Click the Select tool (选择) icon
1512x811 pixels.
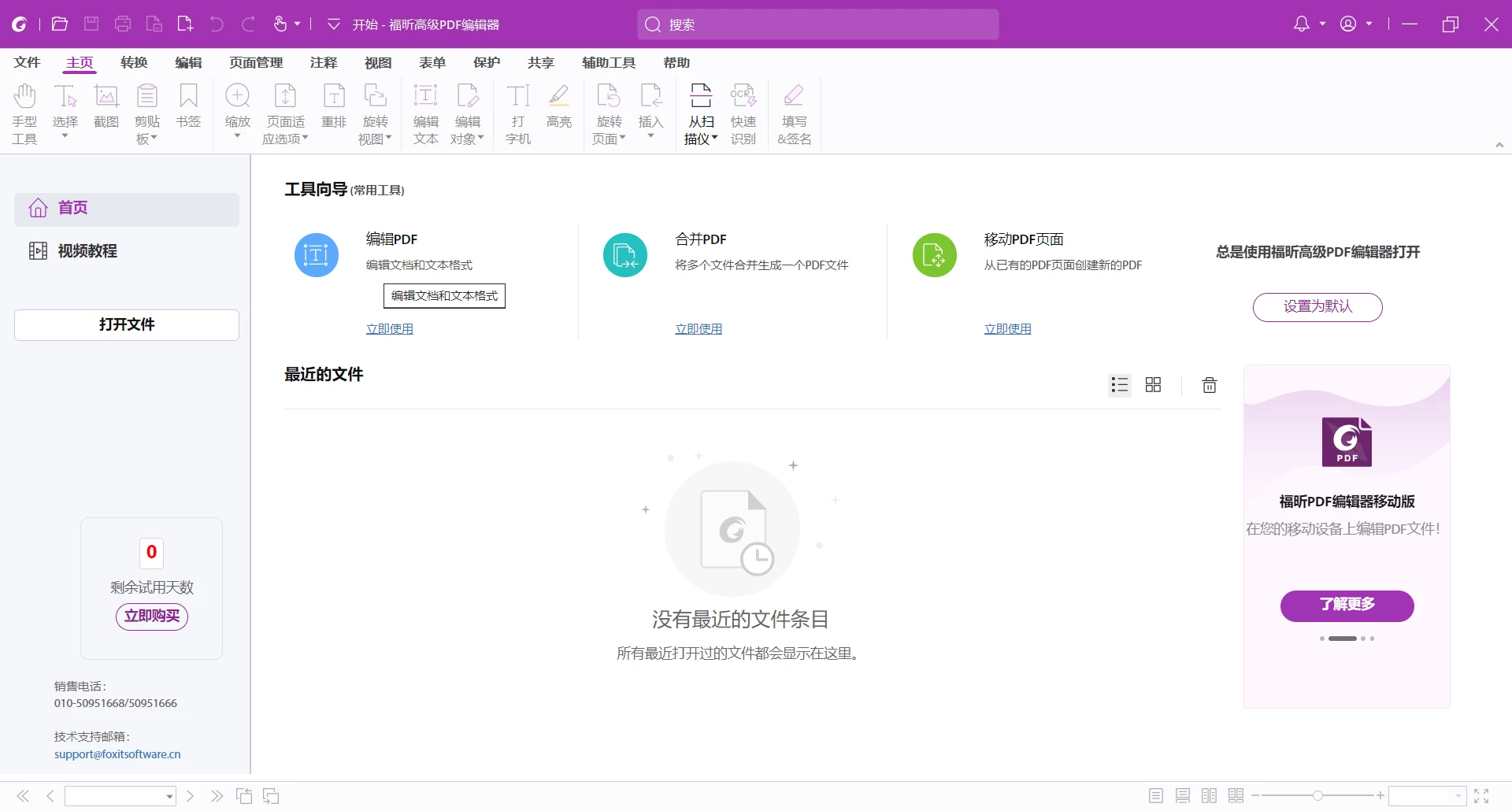pyautogui.click(x=65, y=96)
